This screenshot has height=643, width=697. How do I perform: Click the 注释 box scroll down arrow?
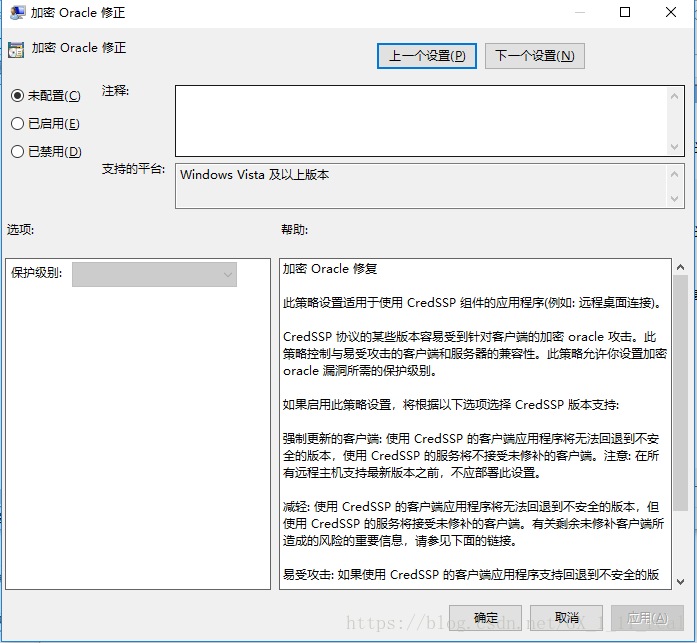[x=674, y=147]
